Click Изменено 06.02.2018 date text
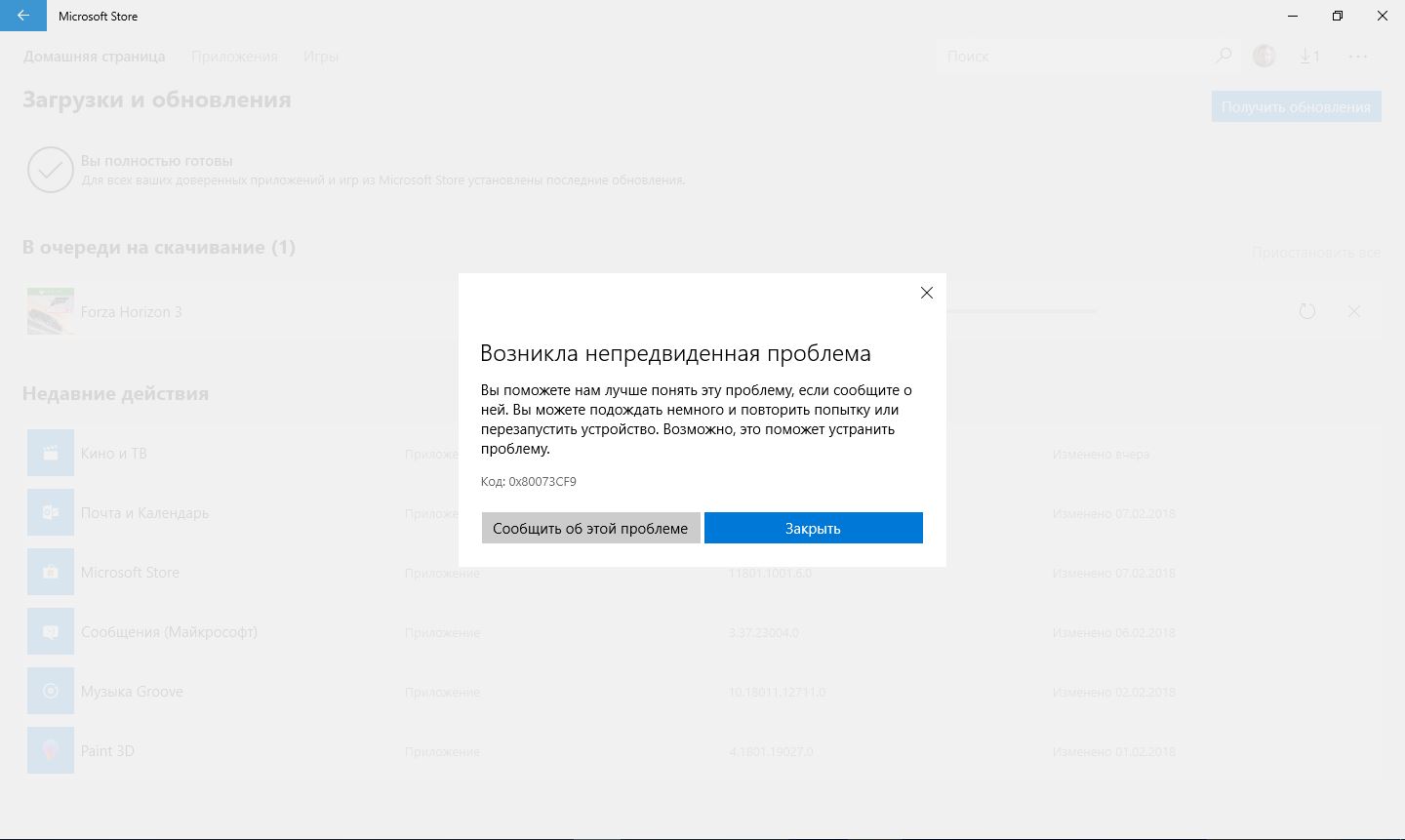The image size is (1405, 840). (x=1113, y=633)
